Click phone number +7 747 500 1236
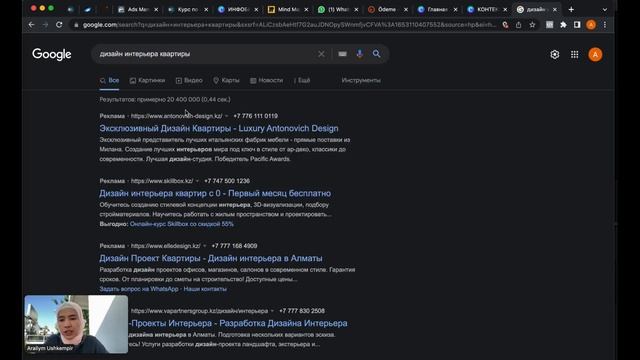The height and width of the screenshot is (360, 640). point(227,181)
